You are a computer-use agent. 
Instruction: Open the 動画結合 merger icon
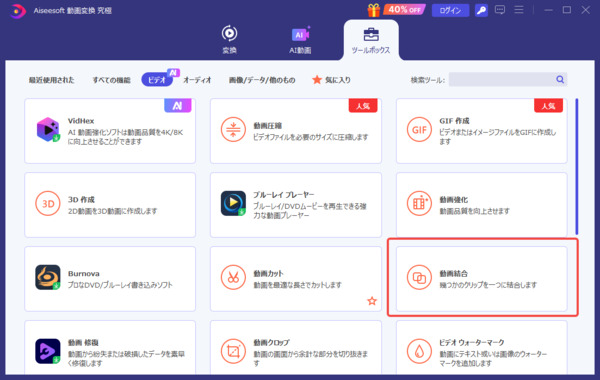click(419, 277)
